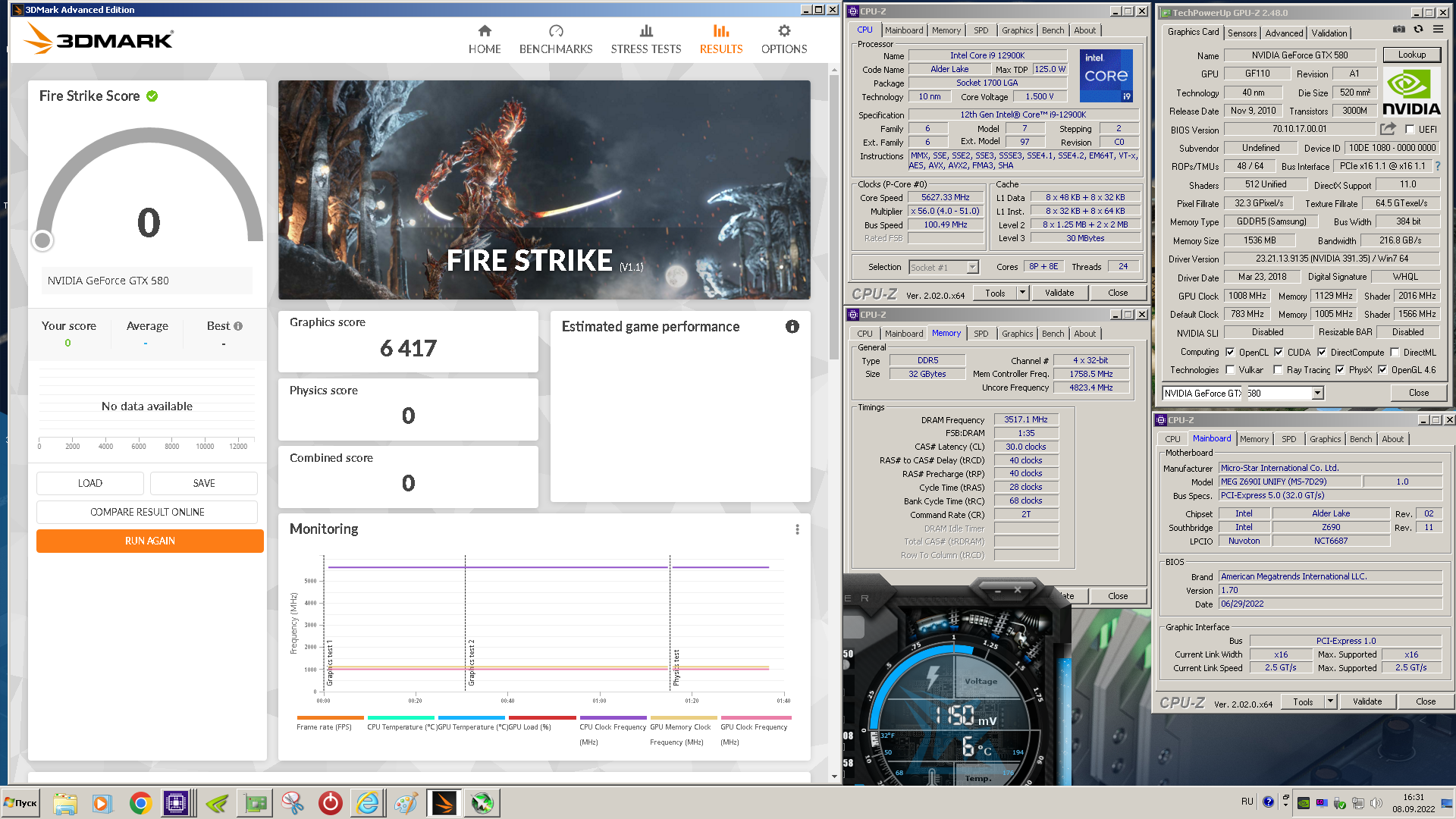Open Graphics tab in Mainboard CPU-Z window

pyautogui.click(x=1325, y=439)
